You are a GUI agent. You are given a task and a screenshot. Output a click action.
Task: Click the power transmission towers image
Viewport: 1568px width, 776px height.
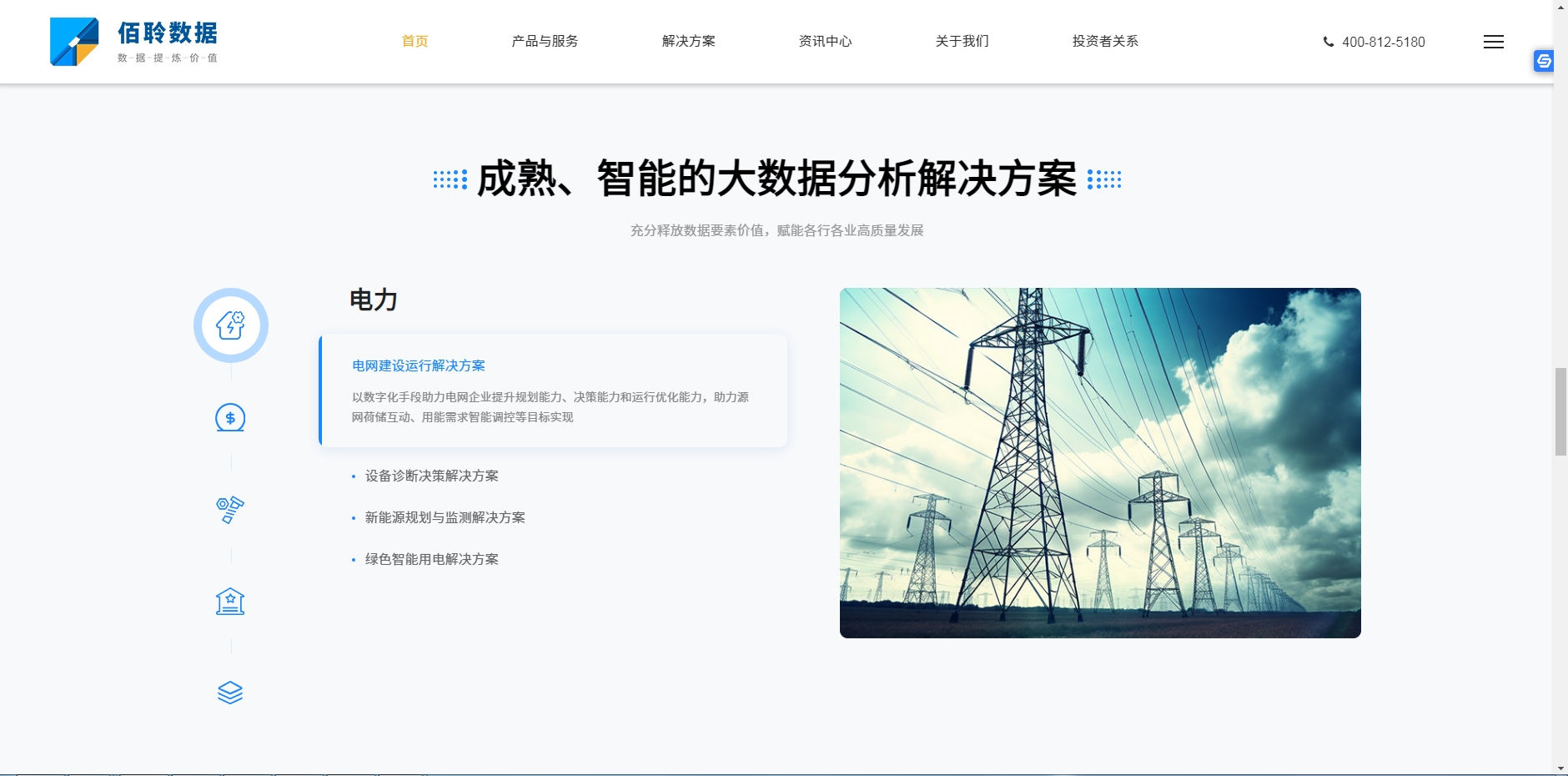1100,463
